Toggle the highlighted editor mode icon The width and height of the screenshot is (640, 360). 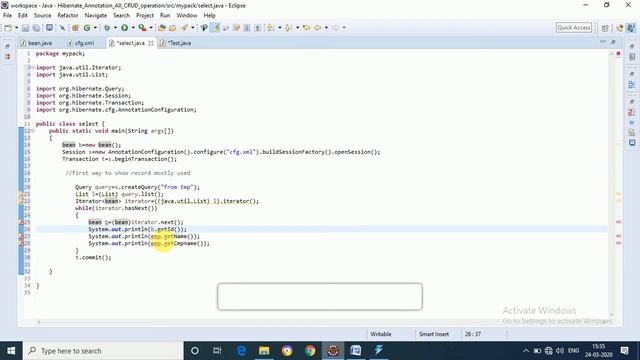216,28
